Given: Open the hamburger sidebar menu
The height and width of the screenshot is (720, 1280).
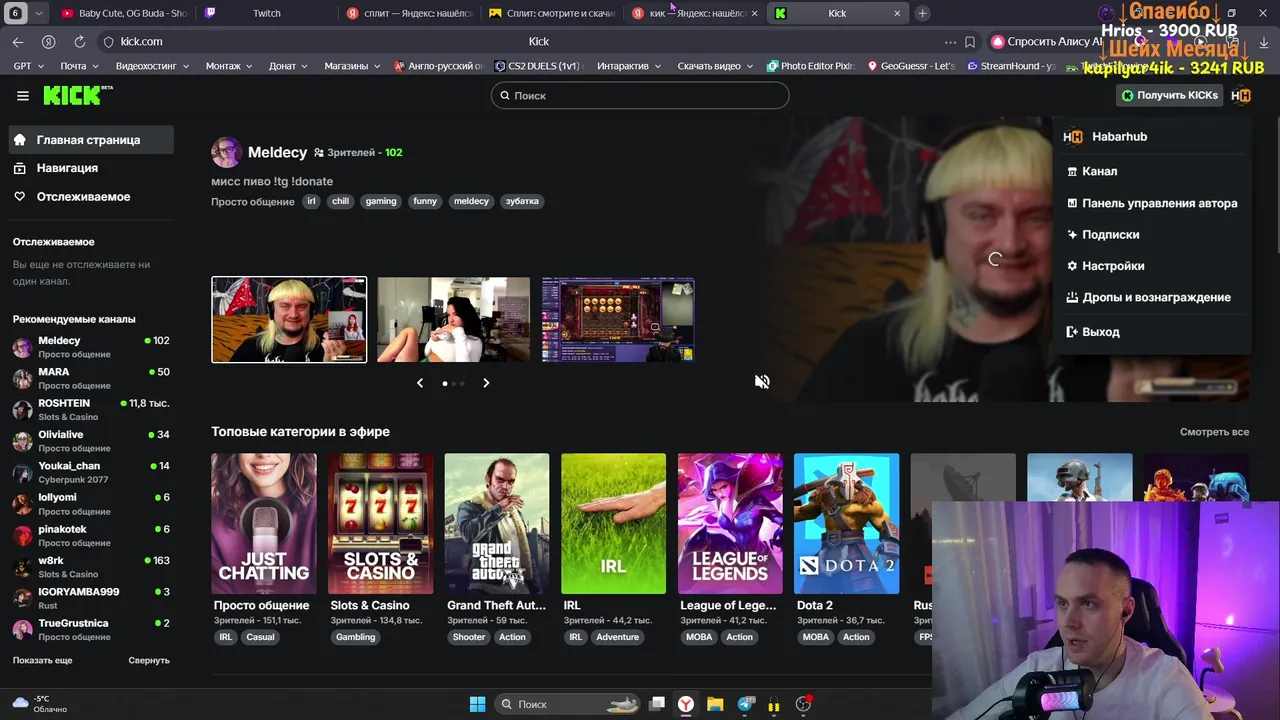Looking at the screenshot, I should pos(23,96).
